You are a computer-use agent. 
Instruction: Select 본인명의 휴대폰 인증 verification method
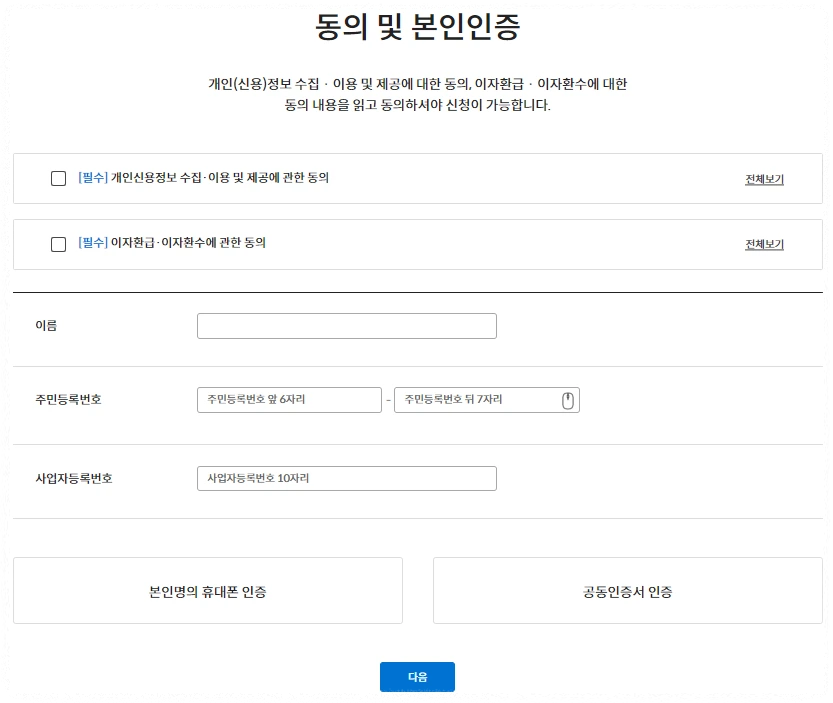point(207,590)
